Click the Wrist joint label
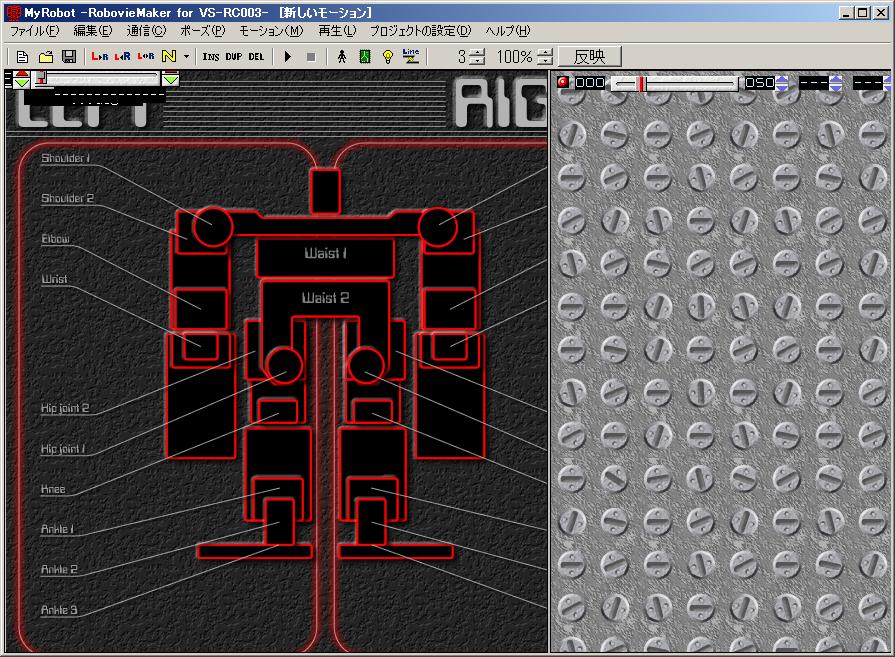The width and height of the screenshot is (895, 657). (54, 279)
